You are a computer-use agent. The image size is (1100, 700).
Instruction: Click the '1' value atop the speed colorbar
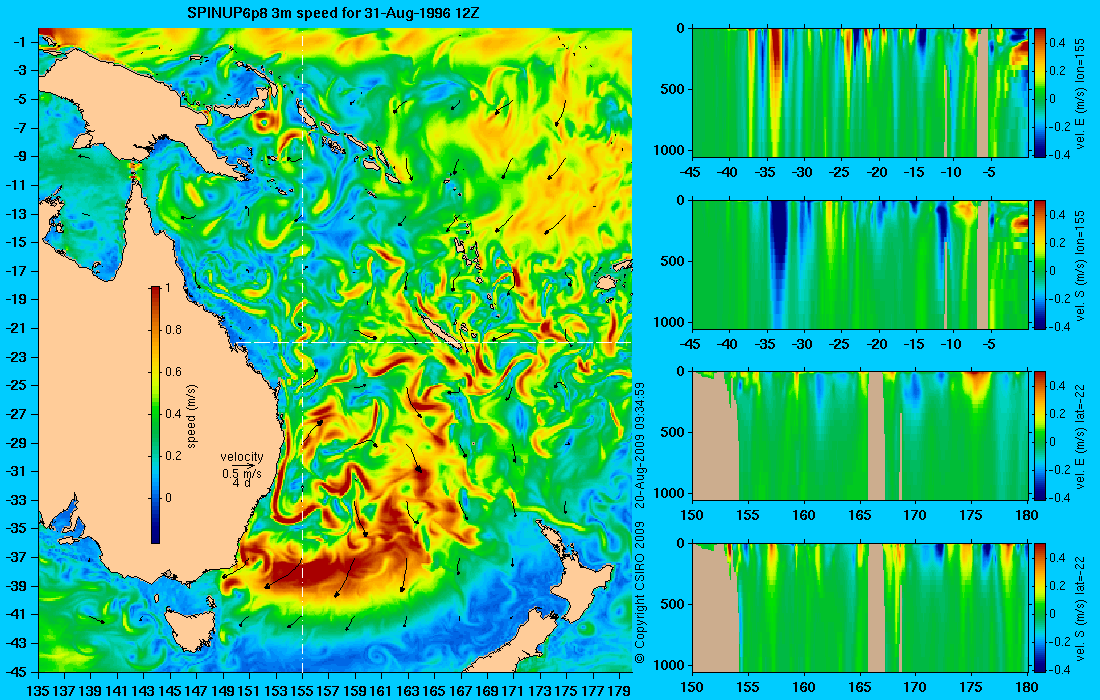click(167, 288)
